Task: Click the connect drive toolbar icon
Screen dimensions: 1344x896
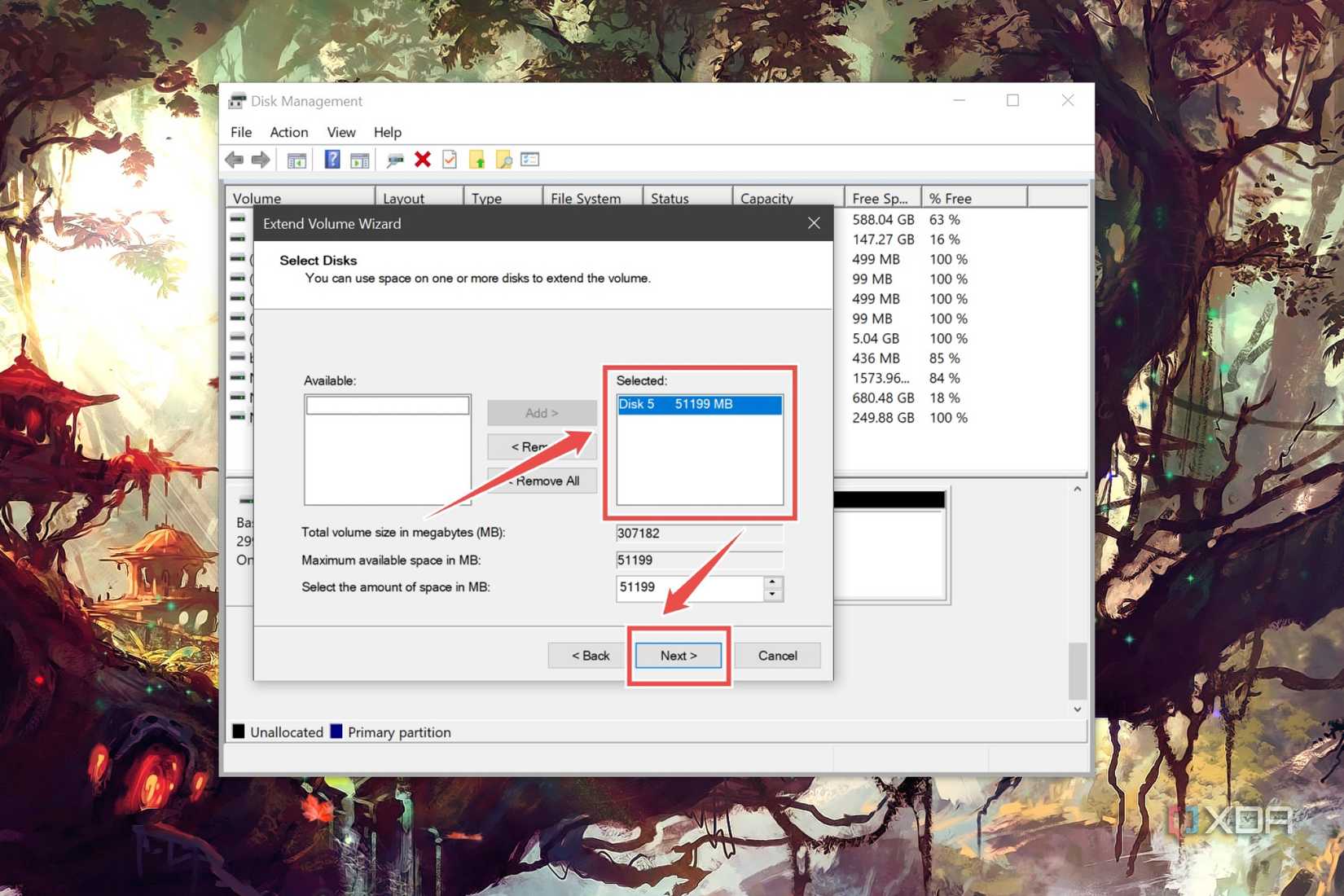Action: point(395,160)
